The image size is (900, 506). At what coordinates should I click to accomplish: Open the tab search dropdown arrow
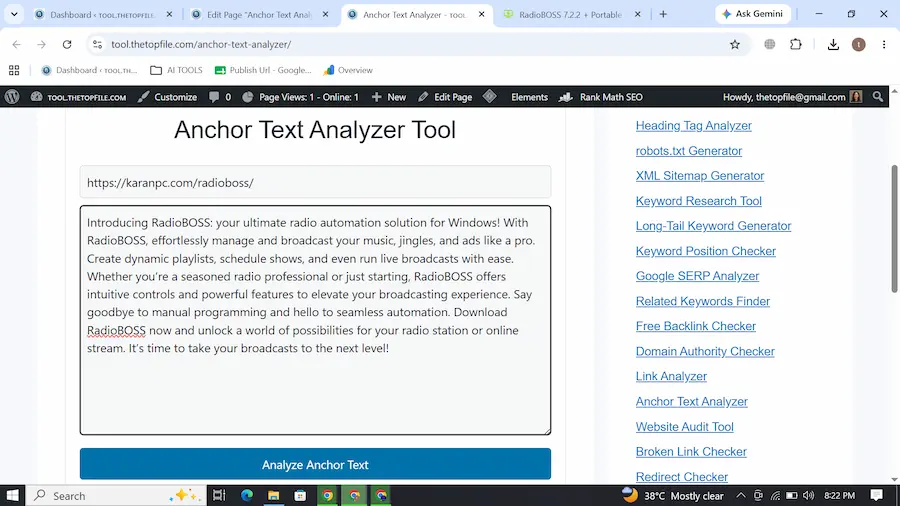click(14, 14)
